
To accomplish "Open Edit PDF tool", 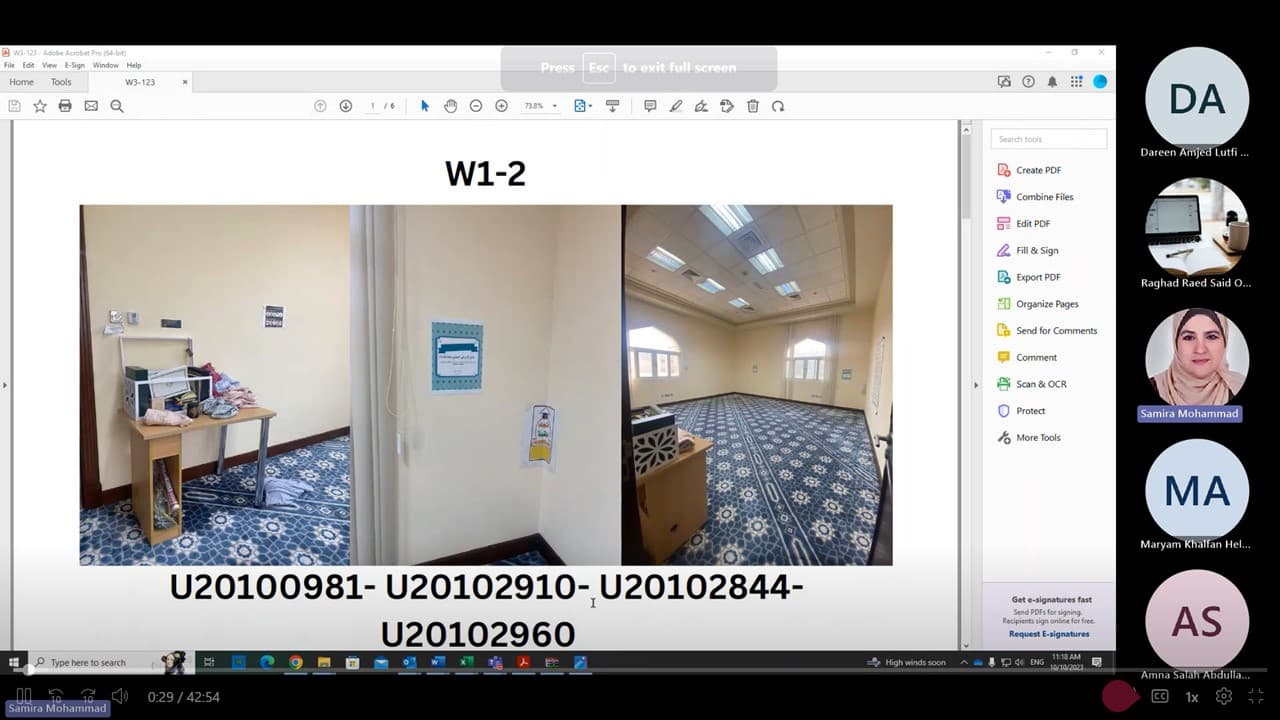I will pos(1032,224).
